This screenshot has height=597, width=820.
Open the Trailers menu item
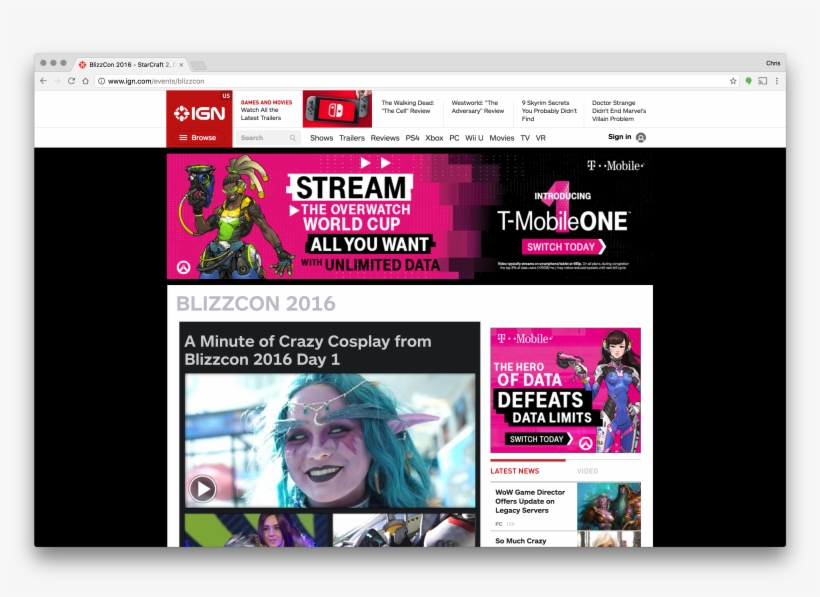tap(351, 138)
